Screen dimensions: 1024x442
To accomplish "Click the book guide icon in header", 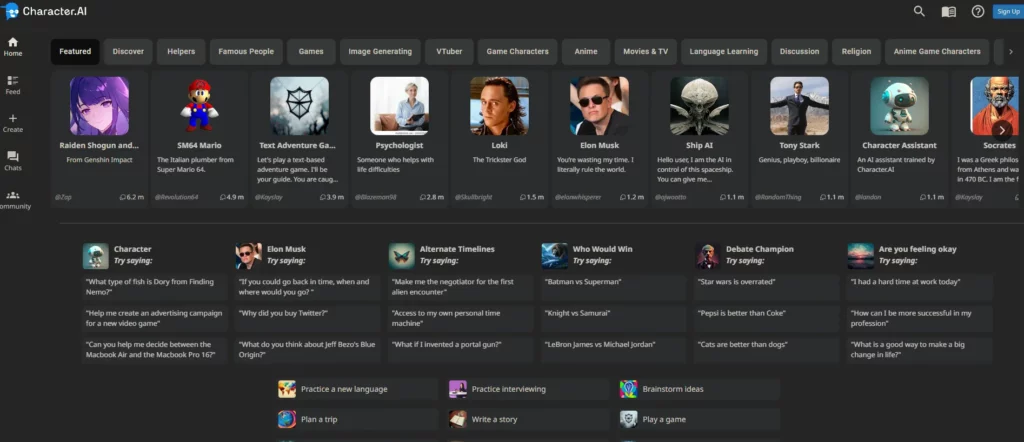I will 948,11.
